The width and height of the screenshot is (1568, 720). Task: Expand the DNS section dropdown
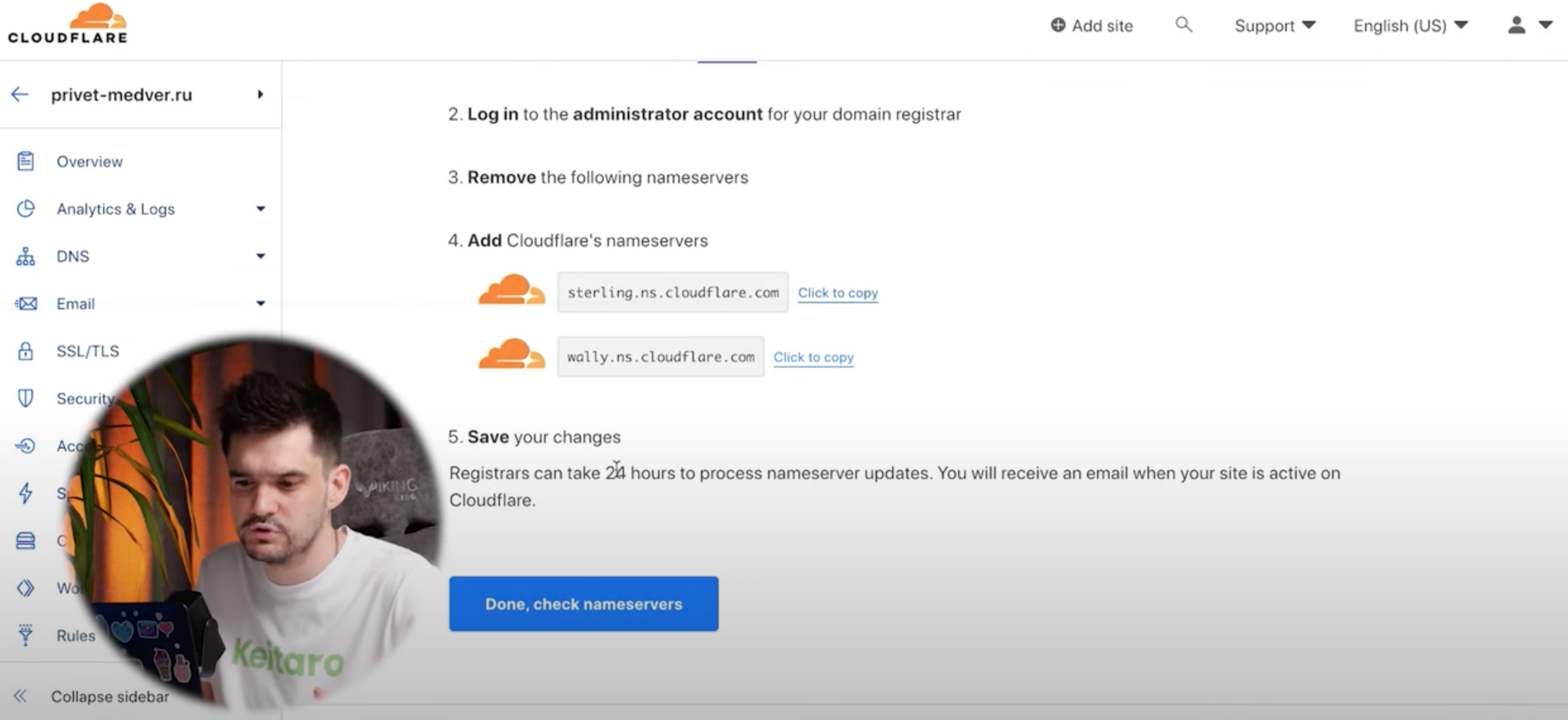click(259, 256)
